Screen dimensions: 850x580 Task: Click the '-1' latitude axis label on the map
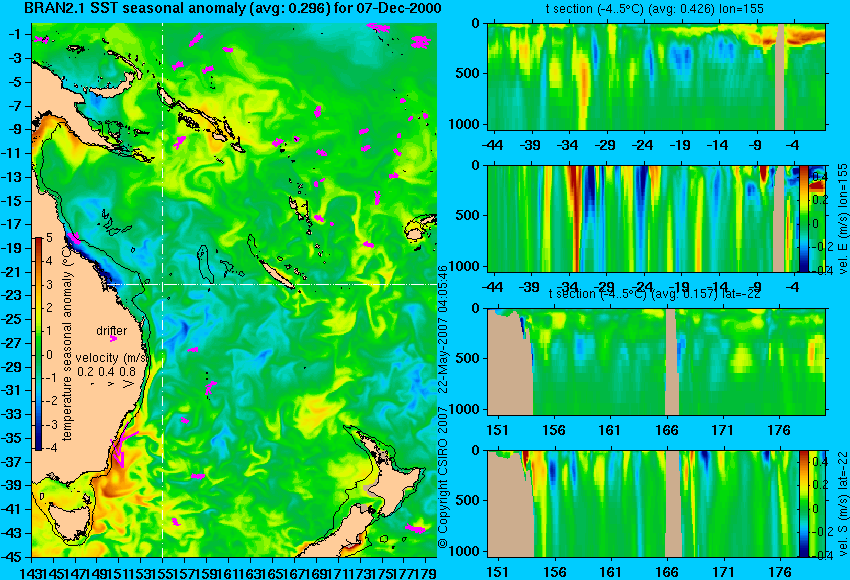[x=14, y=34]
